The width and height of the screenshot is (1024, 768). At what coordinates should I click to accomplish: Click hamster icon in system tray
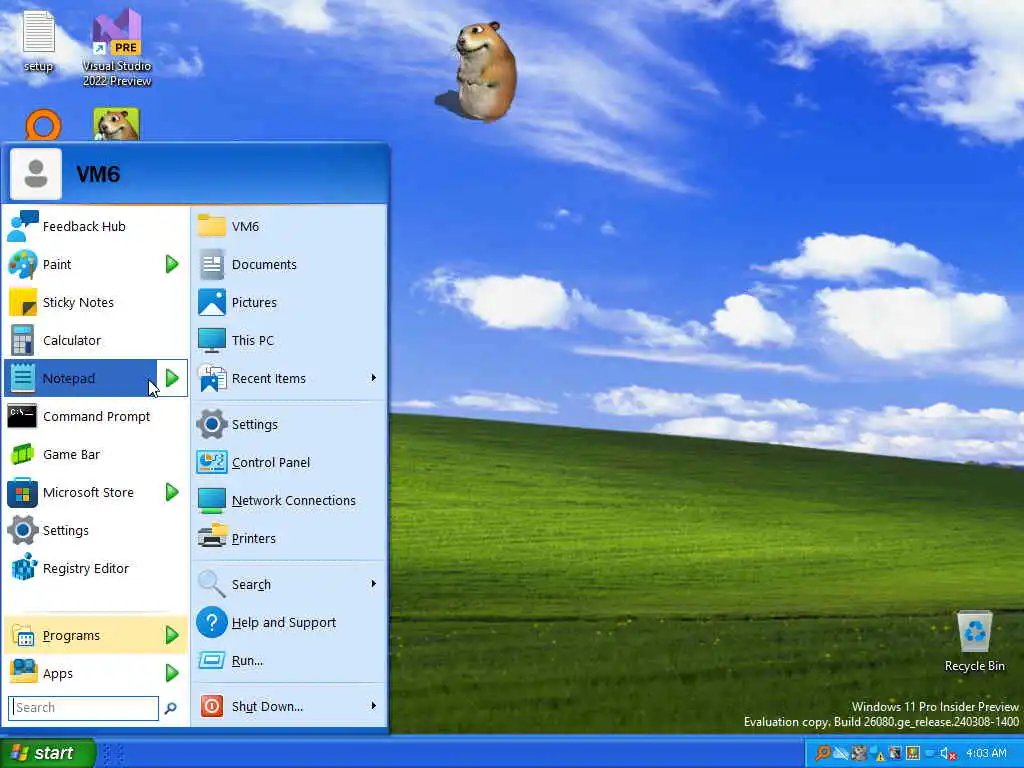[x=859, y=753]
